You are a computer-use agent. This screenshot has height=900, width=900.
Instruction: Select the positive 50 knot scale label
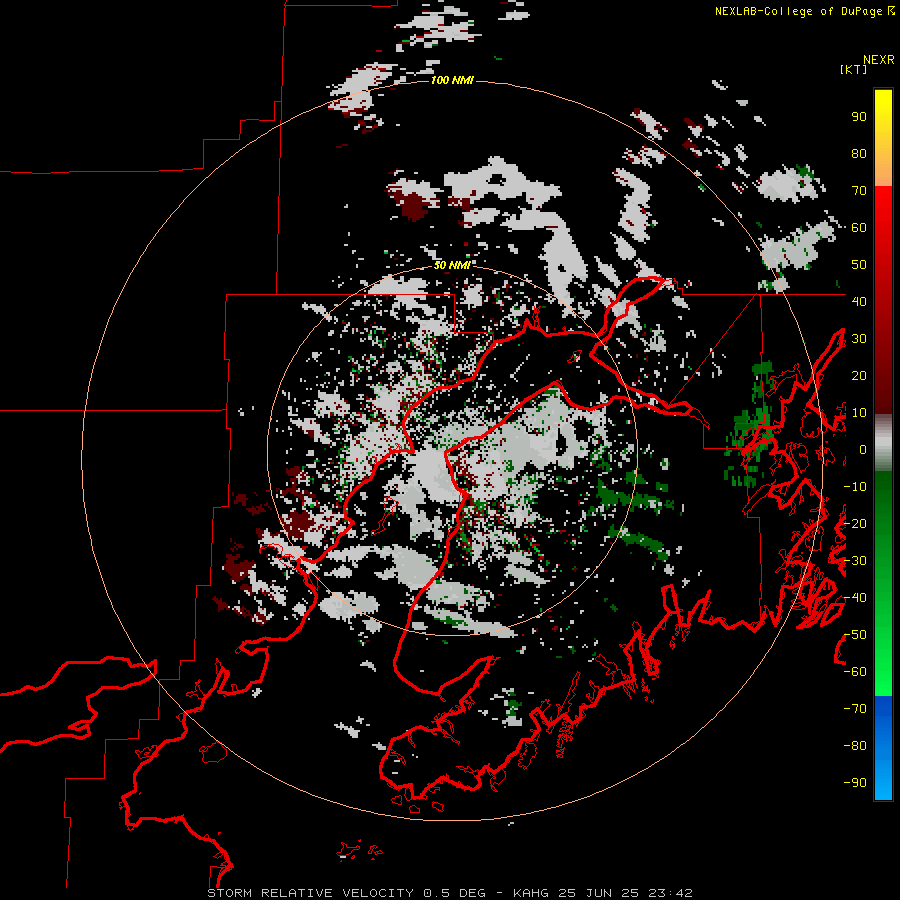coord(859,265)
